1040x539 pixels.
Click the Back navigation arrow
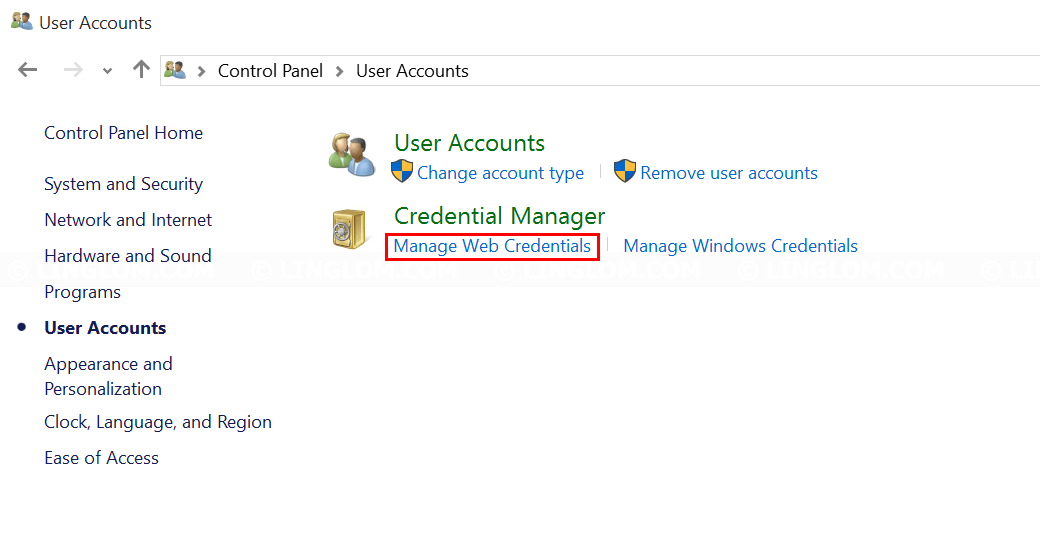pyautogui.click(x=27, y=70)
